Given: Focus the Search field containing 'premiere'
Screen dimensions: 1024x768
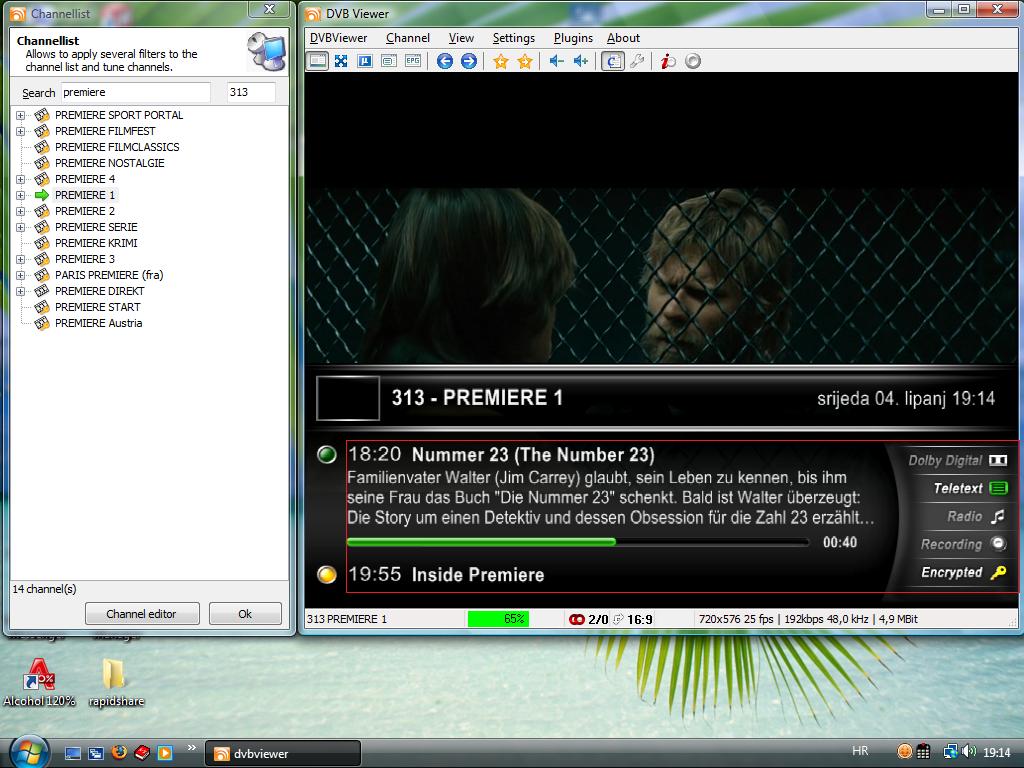Looking at the screenshot, I should 136,92.
